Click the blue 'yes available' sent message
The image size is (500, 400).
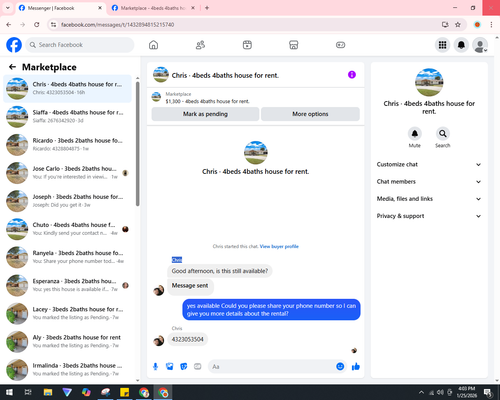click(271, 310)
